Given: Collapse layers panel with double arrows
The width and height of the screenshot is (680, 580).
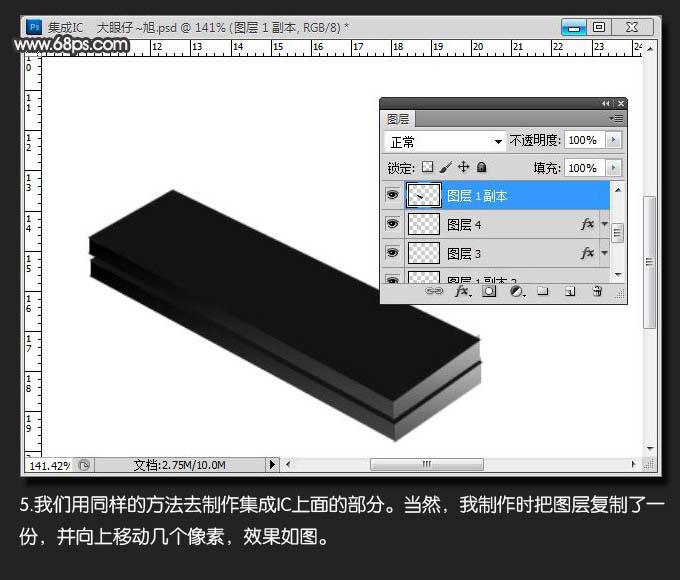Looking at the screenshot, I should [605, 103].
